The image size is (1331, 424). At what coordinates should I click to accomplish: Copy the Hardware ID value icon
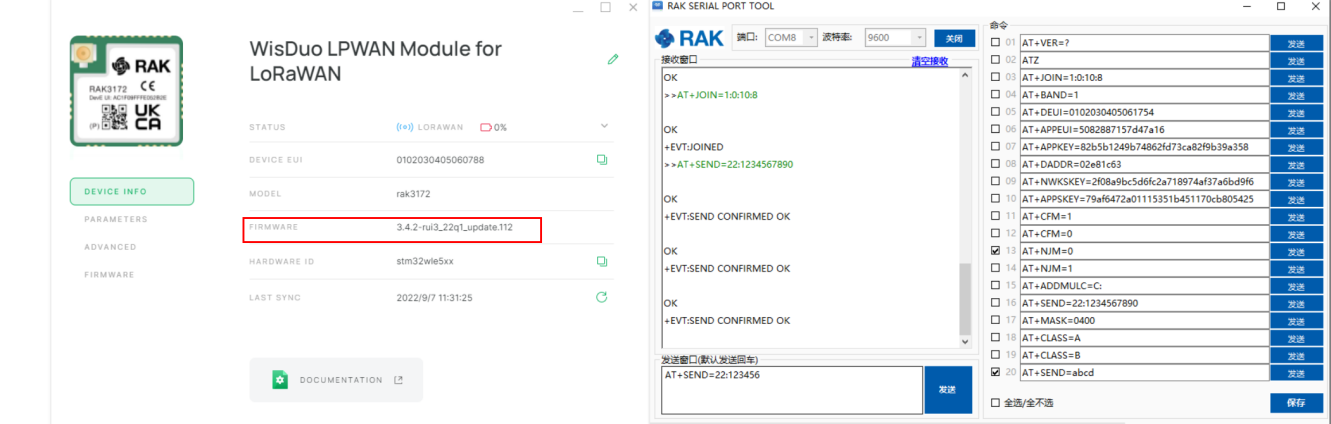pos(602,261)
